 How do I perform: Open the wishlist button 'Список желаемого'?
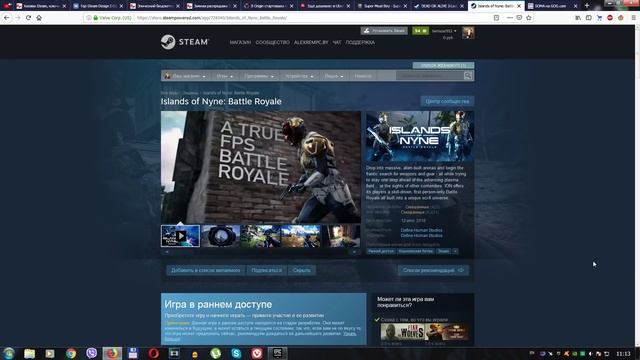(443, 65)
